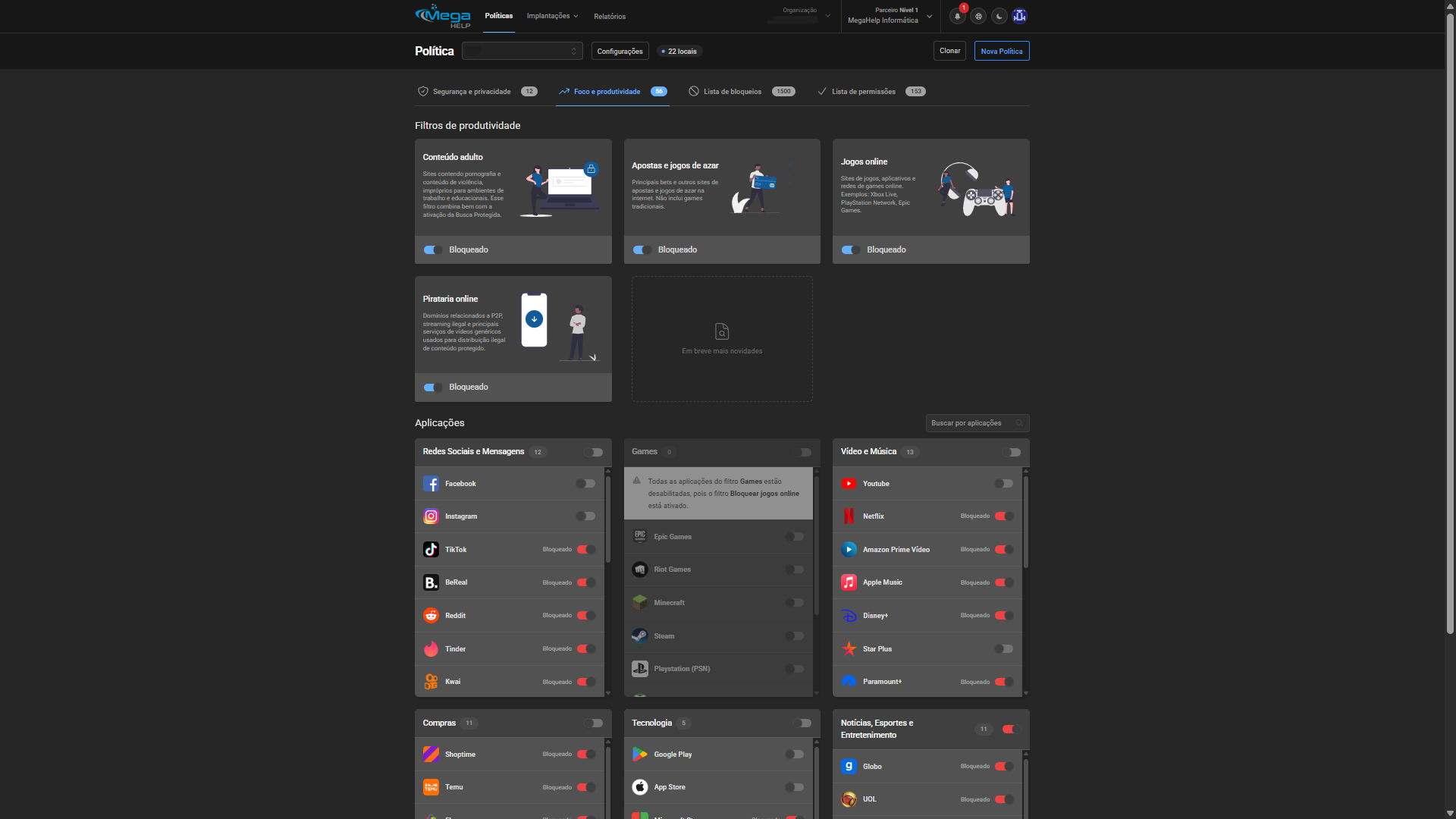Click the App Store icon
The width and height of the screenshot is (1456, 819).
pos(640,787)
